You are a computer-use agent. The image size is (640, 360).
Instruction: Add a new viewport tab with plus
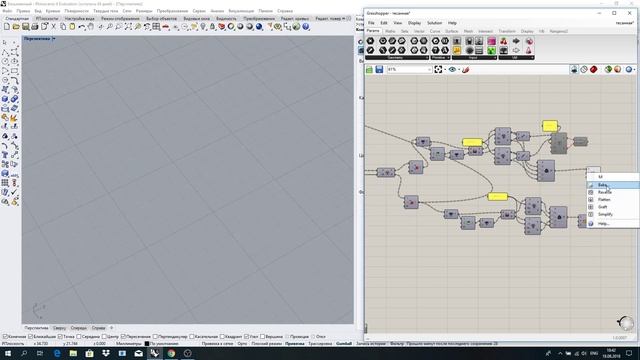tap(111, 328)
